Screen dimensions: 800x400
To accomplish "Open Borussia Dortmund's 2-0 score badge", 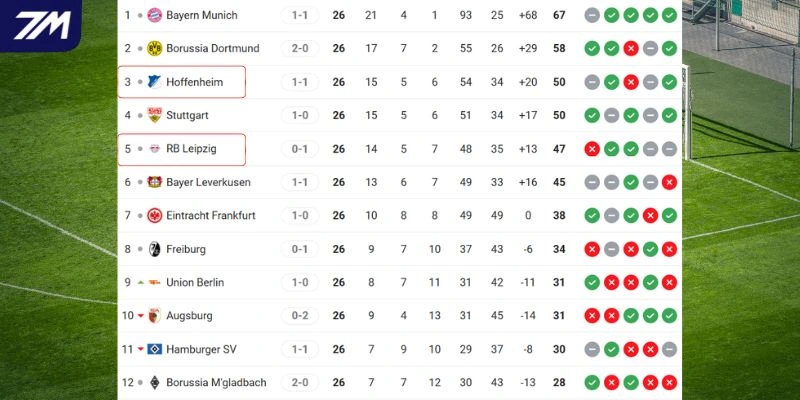I will (x=300, y=48).
